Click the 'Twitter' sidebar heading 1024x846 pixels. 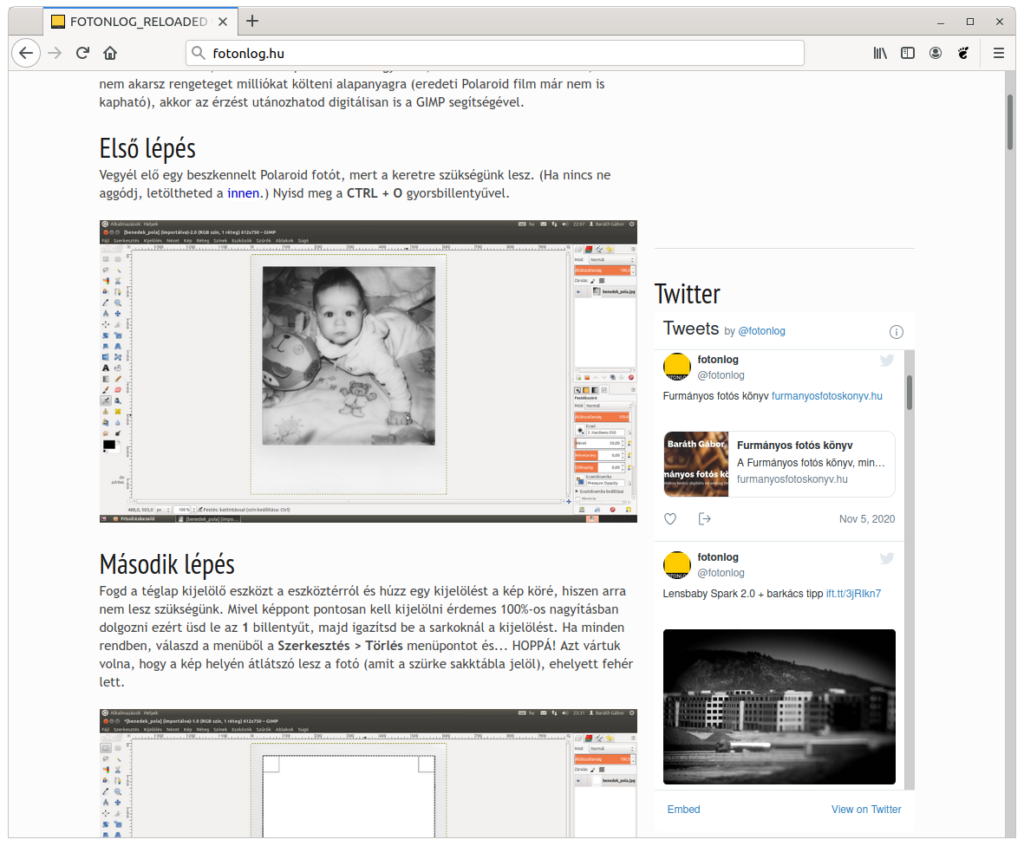click(x=687, y=294)
